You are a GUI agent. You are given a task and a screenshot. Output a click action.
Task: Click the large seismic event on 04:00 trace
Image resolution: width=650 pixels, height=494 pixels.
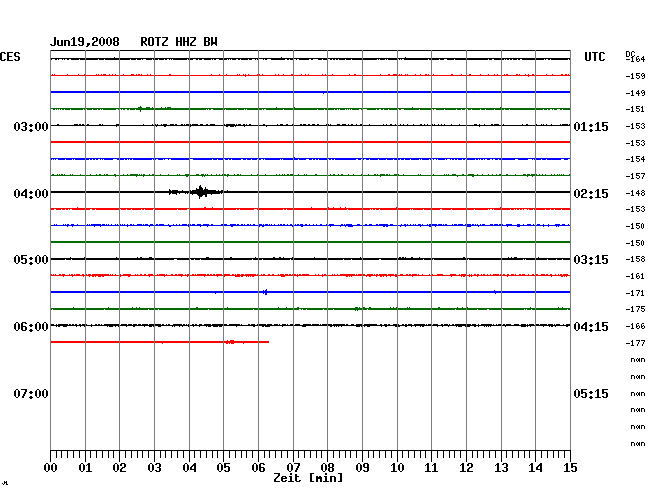199,192
